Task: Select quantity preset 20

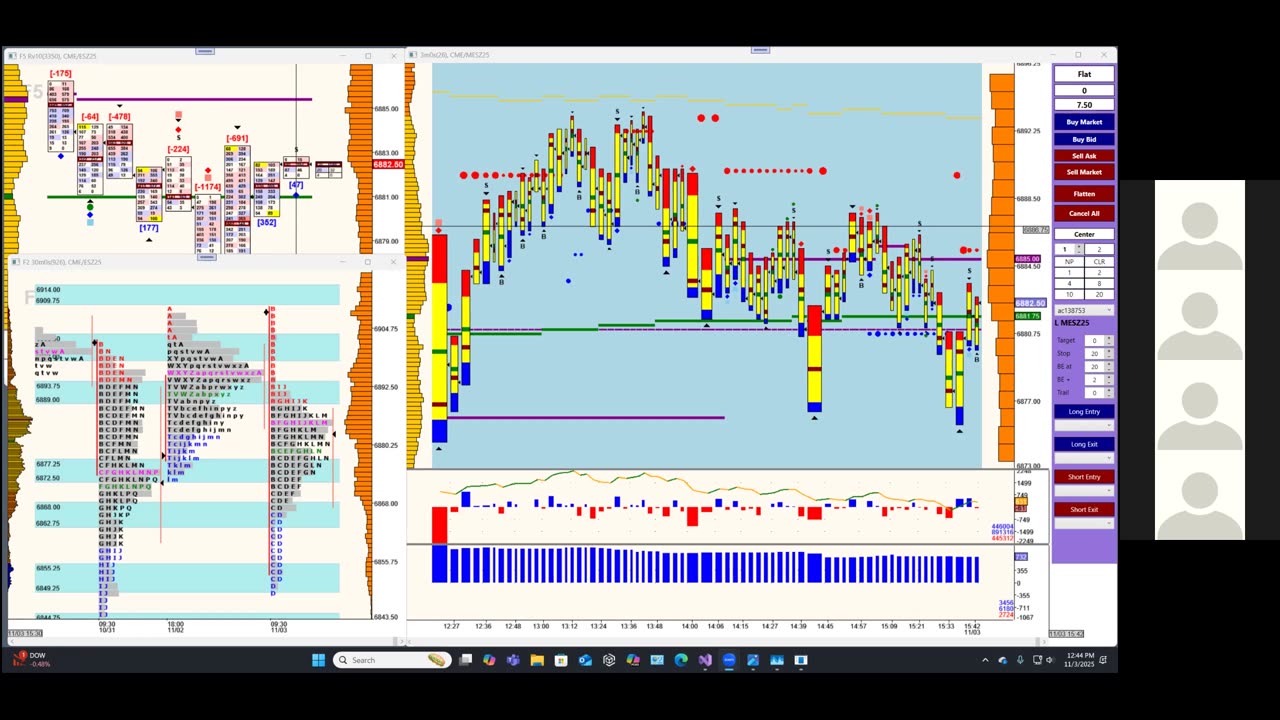Action: pyautogui.click(x=1099, y=294)
